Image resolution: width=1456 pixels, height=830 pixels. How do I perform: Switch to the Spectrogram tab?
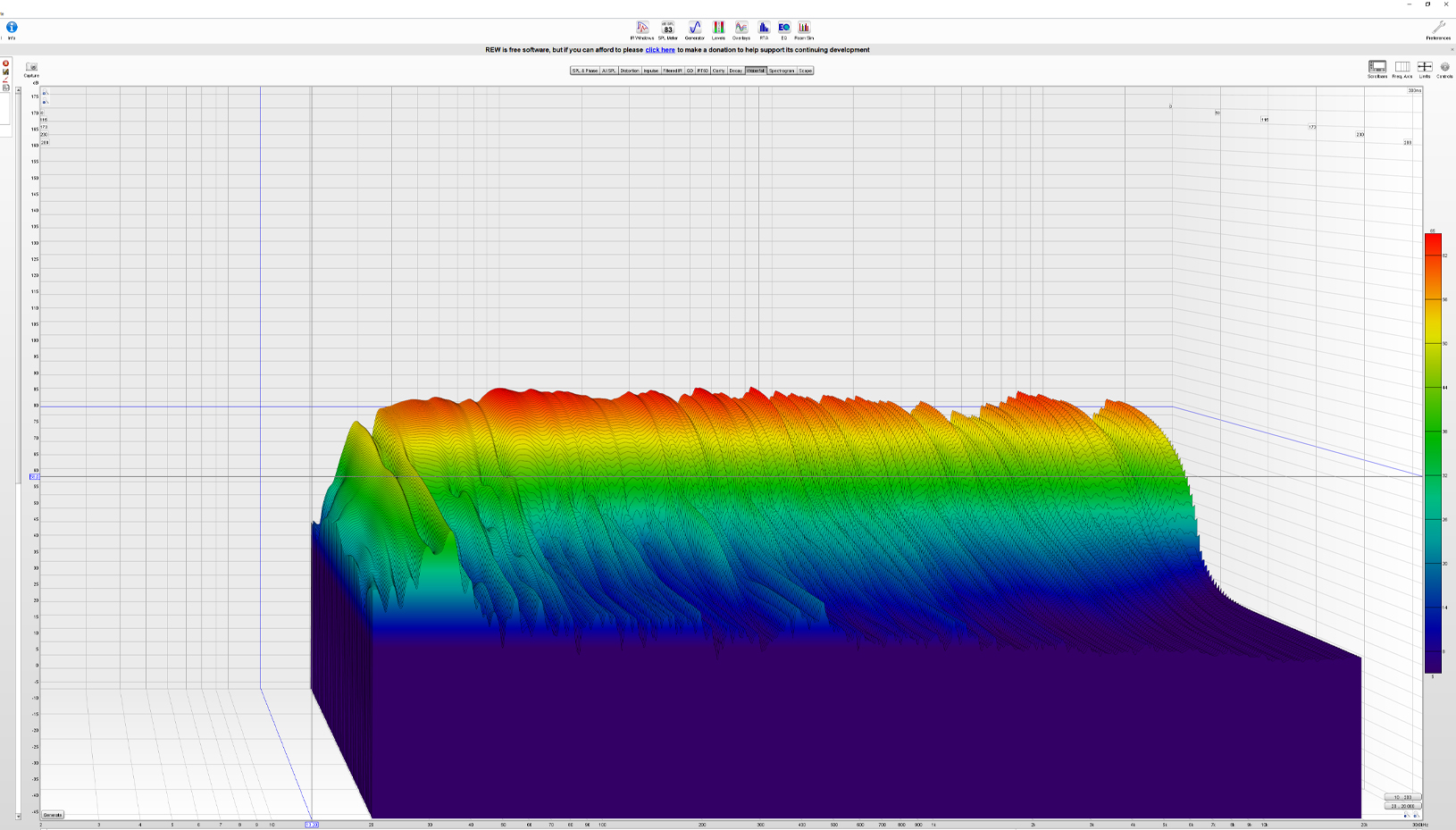(x=782, y=71)
